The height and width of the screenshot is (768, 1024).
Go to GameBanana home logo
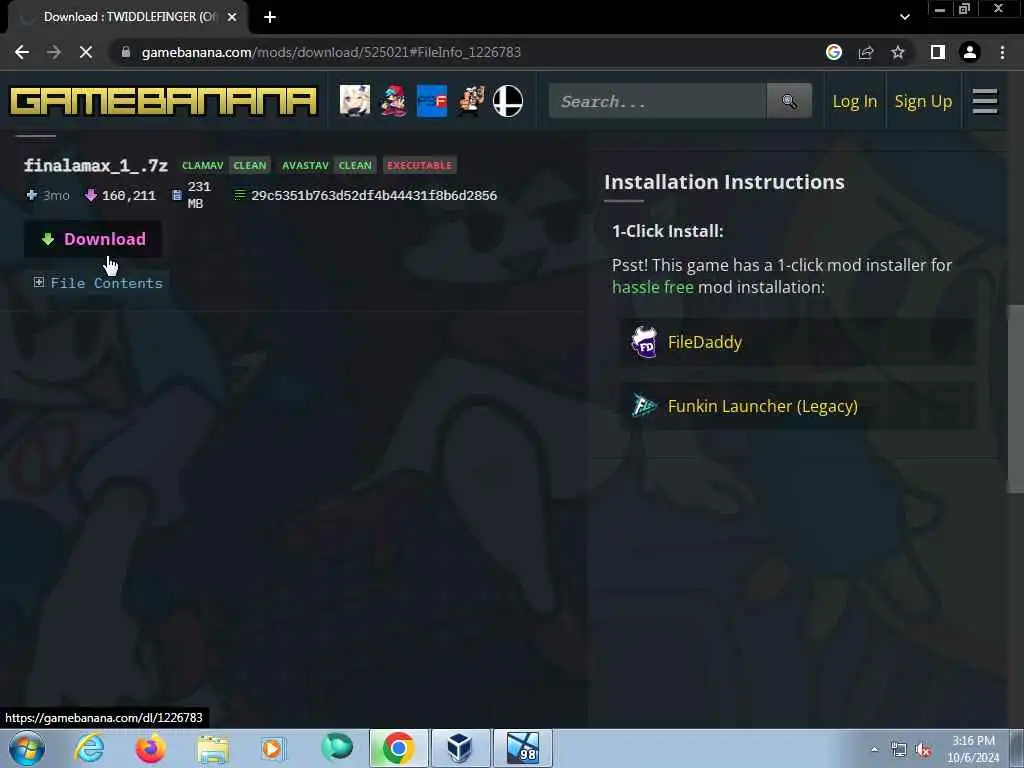tap(164, 101)
